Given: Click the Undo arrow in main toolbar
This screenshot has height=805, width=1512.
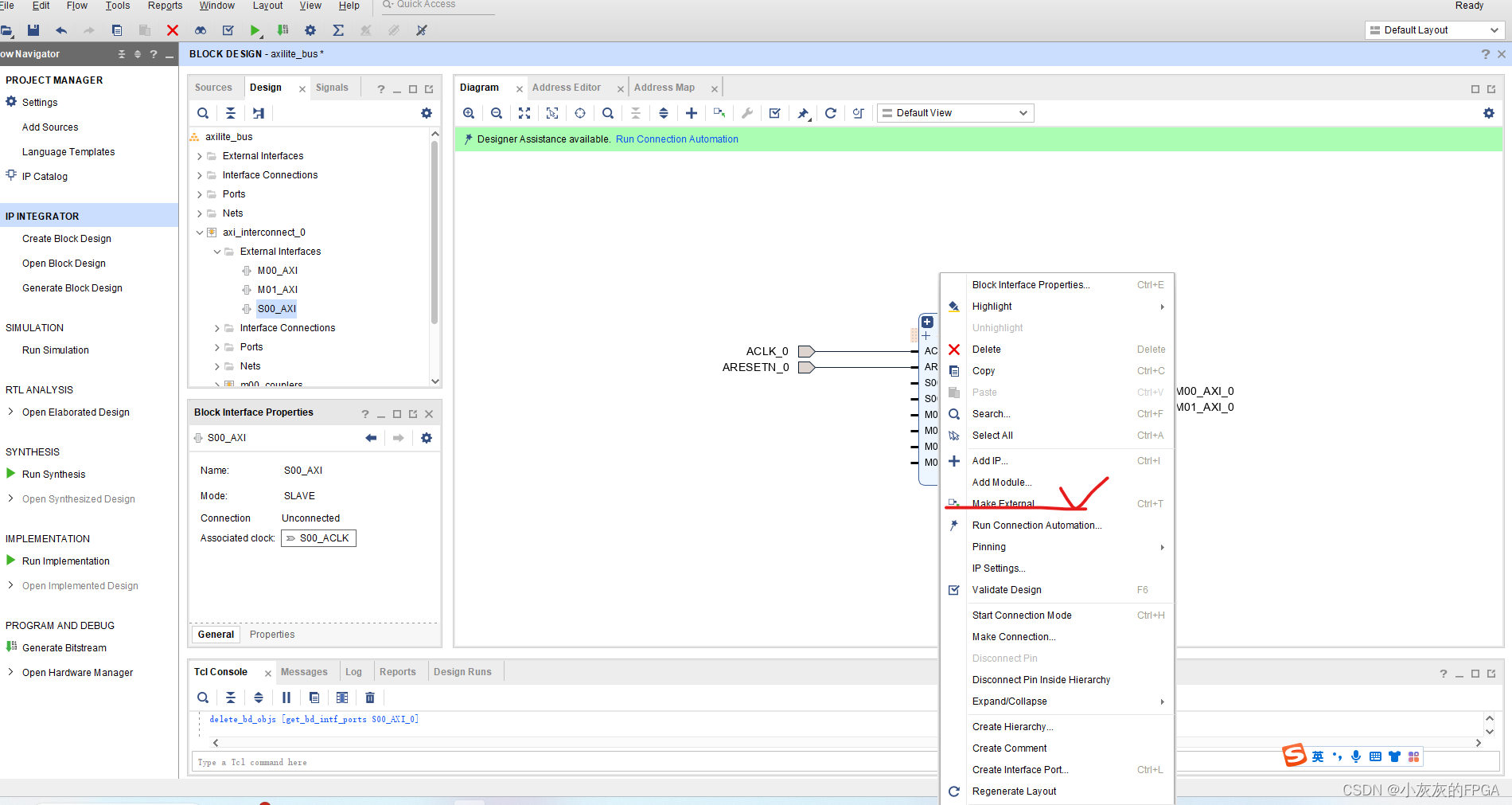Looking at the screenshot, I should [61, 30].
